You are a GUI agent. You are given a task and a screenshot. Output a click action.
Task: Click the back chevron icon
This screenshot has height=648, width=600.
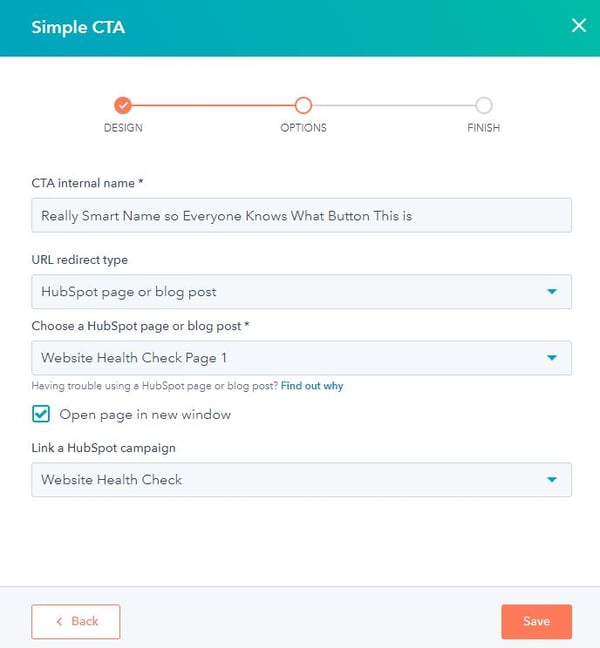coord(59,622)
